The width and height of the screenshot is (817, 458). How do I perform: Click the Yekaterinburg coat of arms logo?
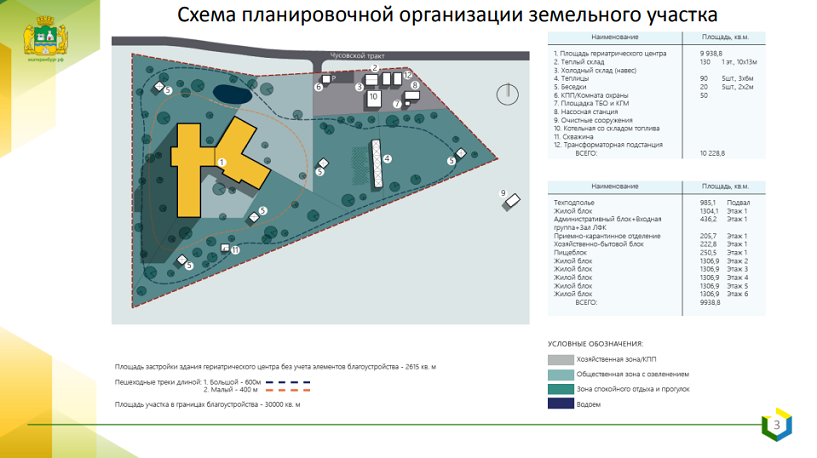coord(45,35)
